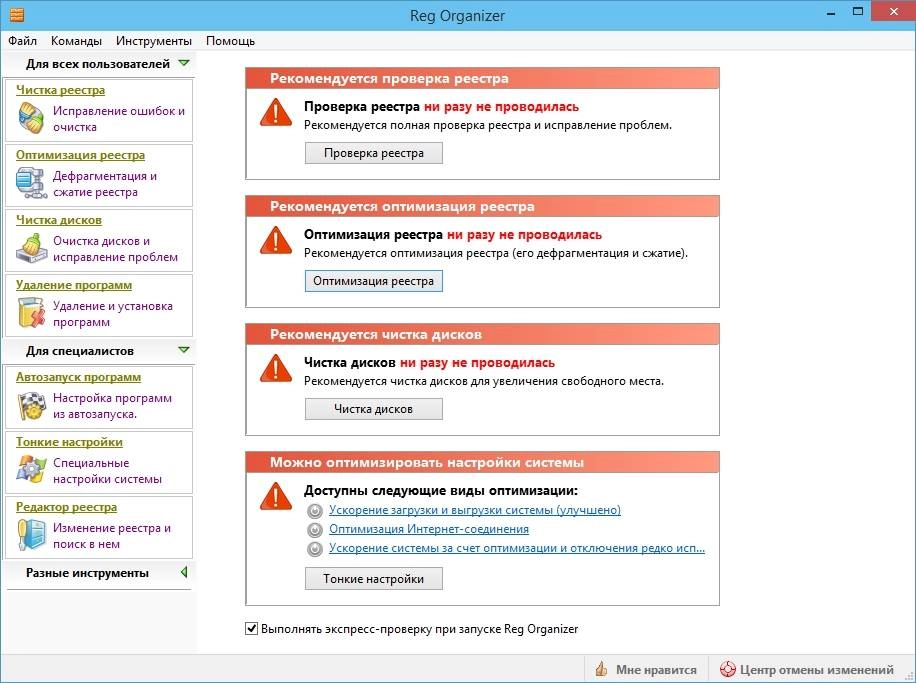Expand the Разные инструменты section arrow
Viewport: 916px width, 683px height.
tap(184, 572)
